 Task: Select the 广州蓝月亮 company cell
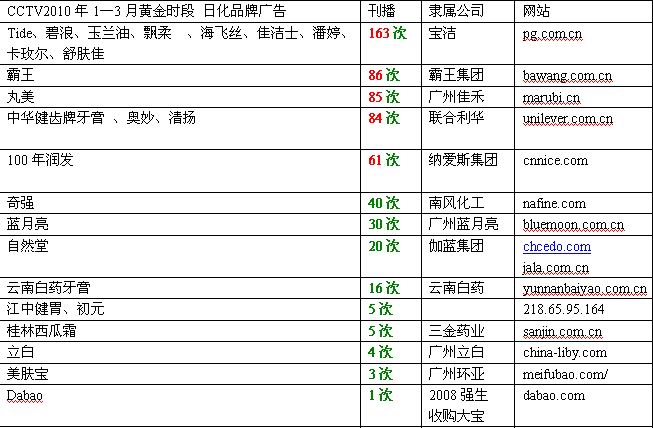463,224
